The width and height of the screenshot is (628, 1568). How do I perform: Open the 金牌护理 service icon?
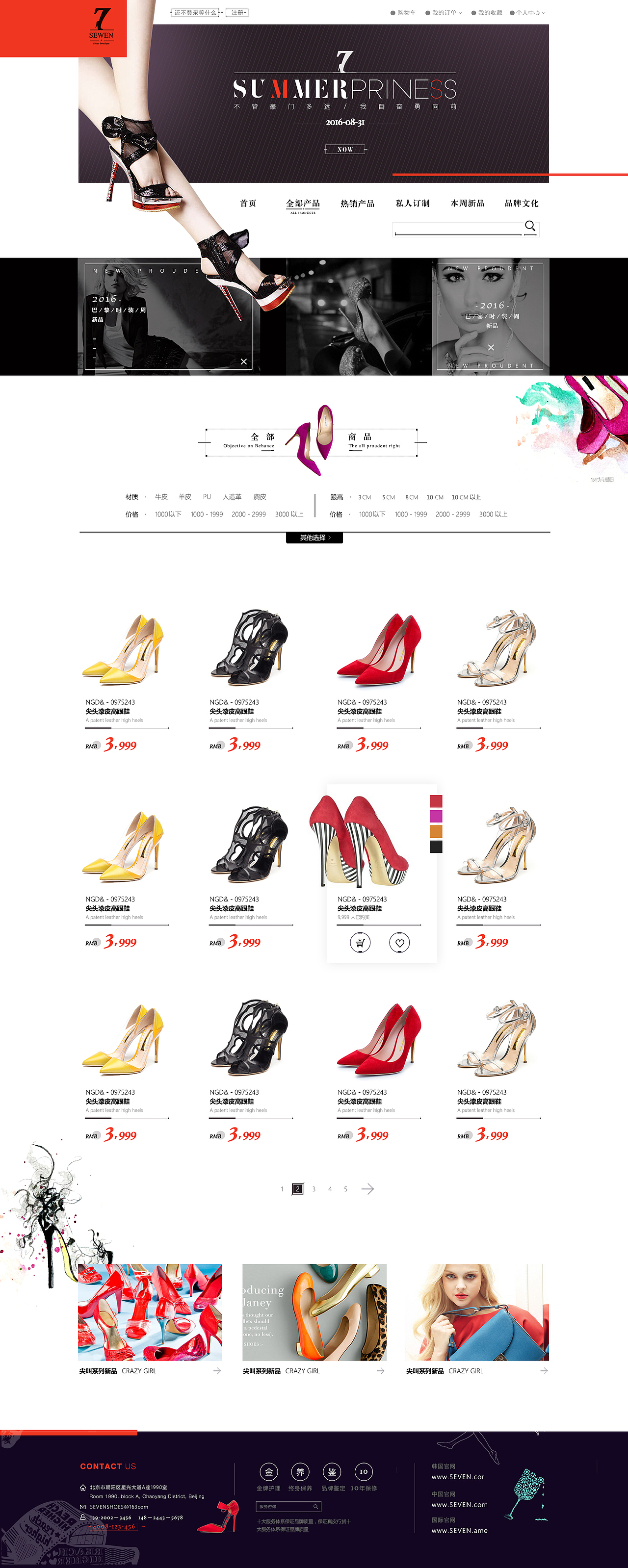(x=269, y=1472)
